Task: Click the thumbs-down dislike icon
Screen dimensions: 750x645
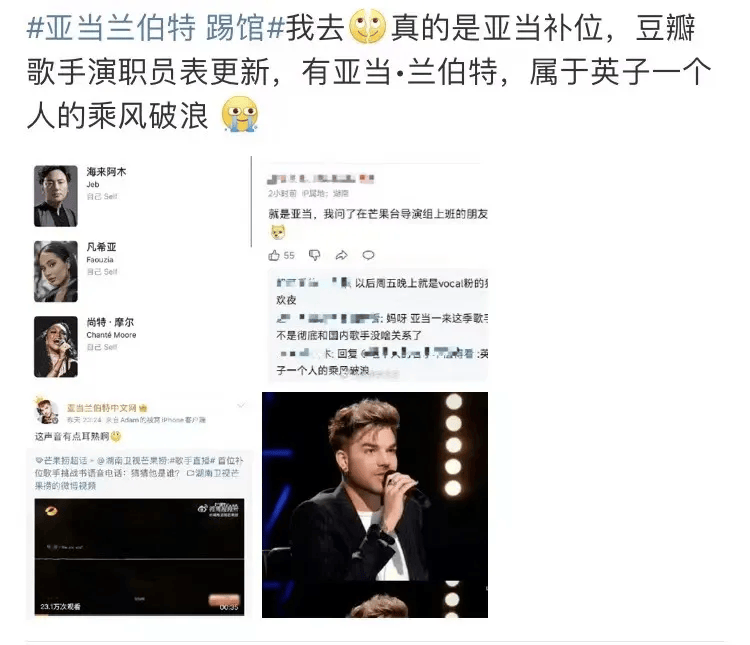Action: [x=314, y=256]
